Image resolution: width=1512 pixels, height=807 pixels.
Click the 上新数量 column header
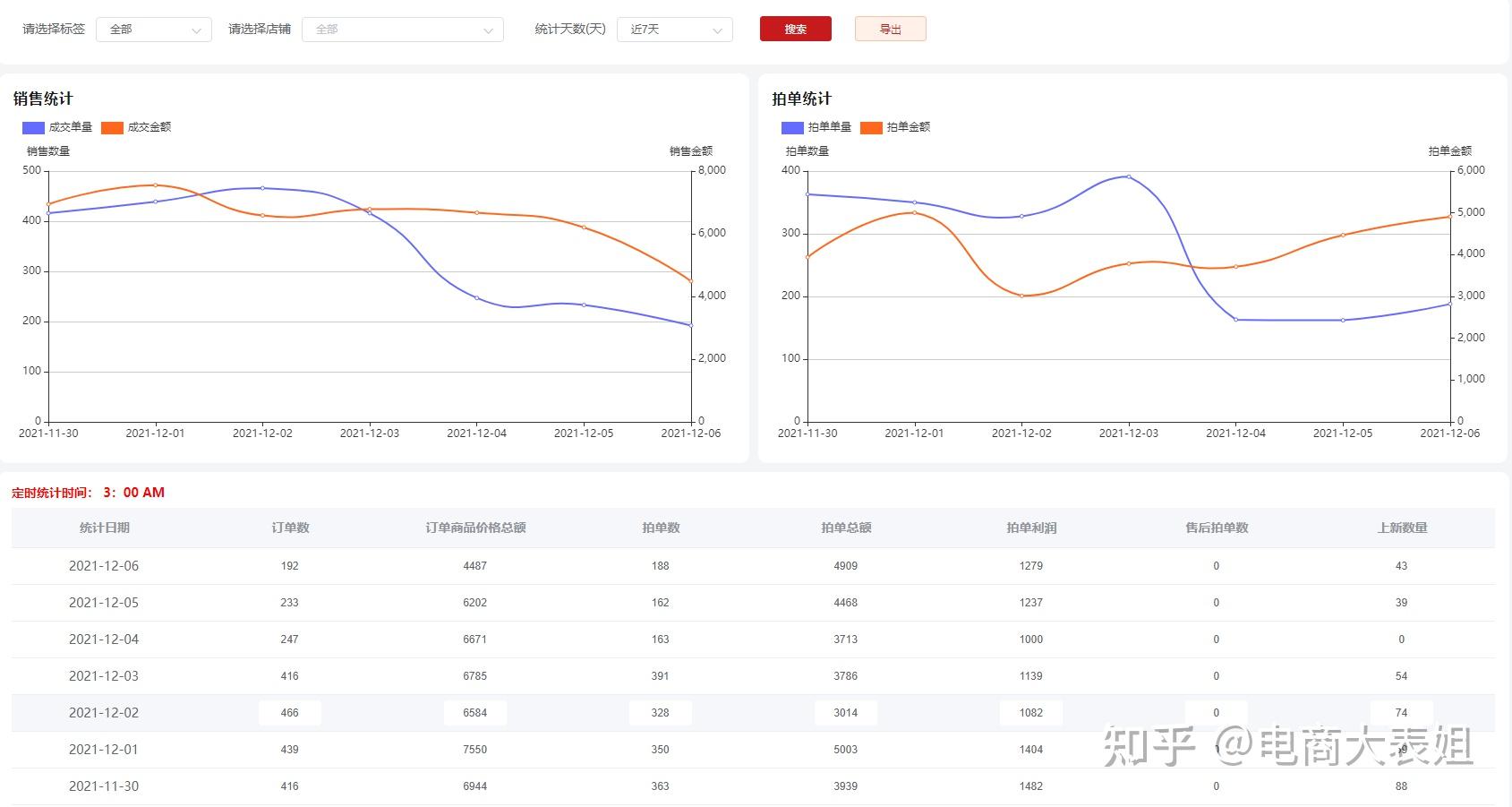tap(1402, 528)
